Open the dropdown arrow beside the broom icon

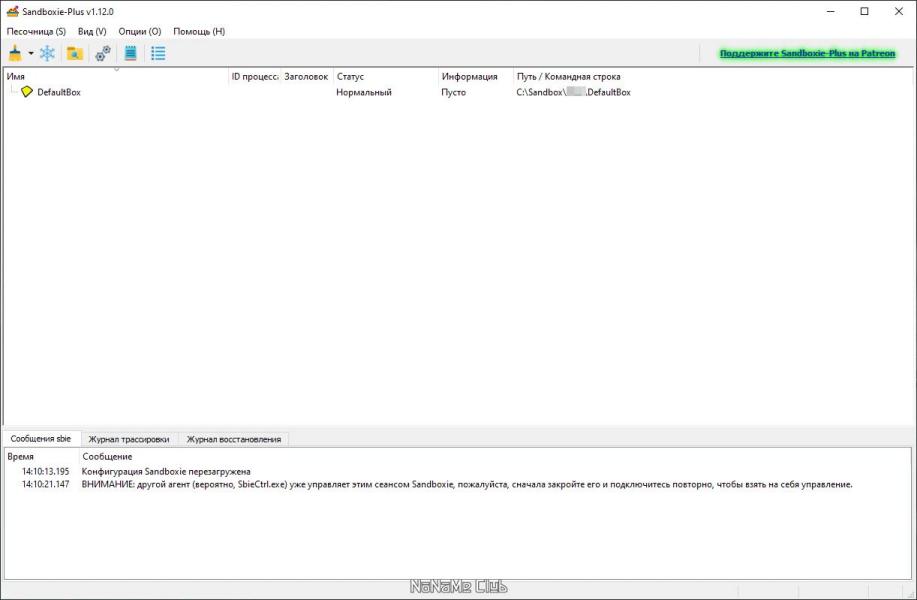coord(30,54)
